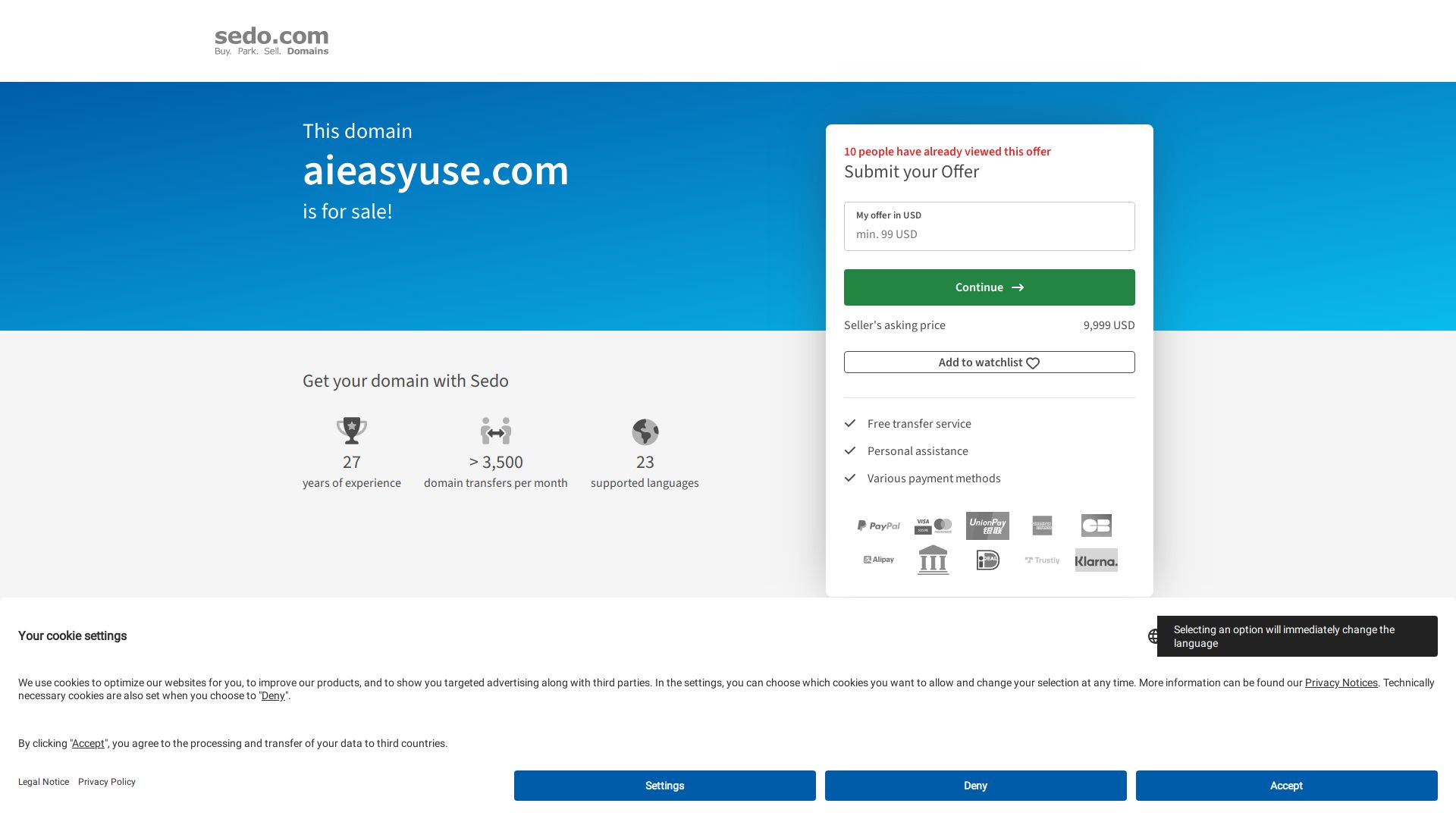Select the Visa/Mastercard payment icon
The height and width of the screenshot is (819, 1456).
point(933,525)
